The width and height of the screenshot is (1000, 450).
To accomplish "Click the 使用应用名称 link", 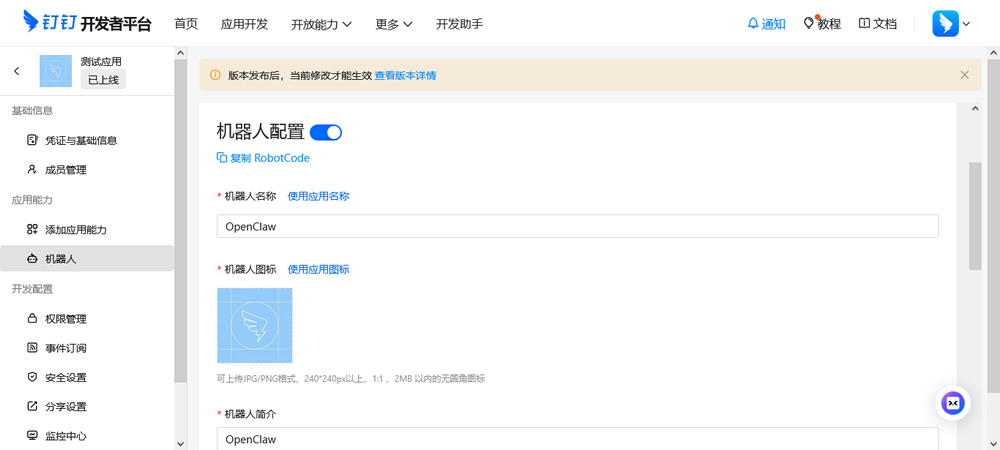I will tap(318, 196).
